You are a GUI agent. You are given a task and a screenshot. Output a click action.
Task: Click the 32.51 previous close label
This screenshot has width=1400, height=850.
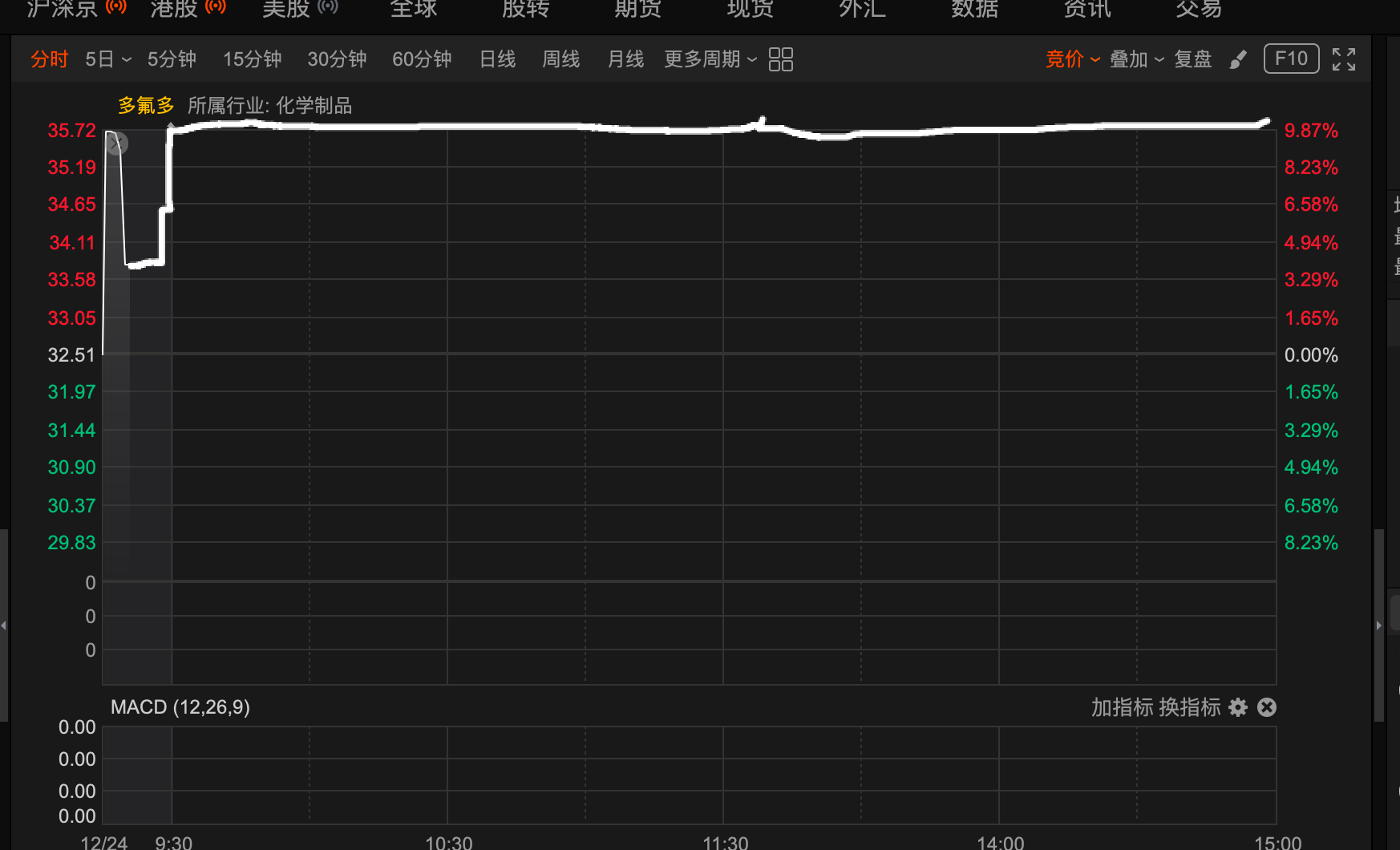coord(71,355)
